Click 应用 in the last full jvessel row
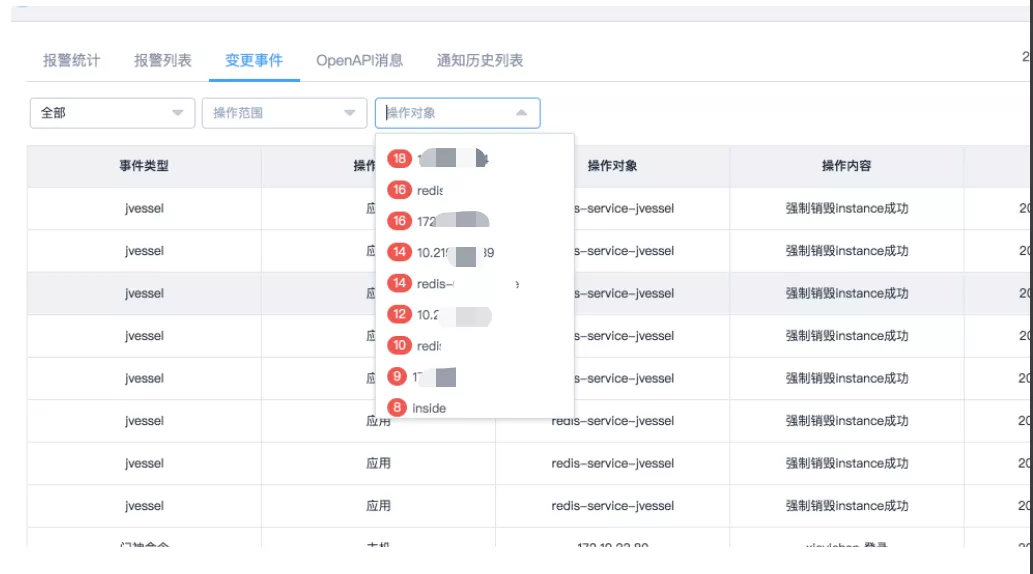The image size is (1033, 574). [378, 506]
